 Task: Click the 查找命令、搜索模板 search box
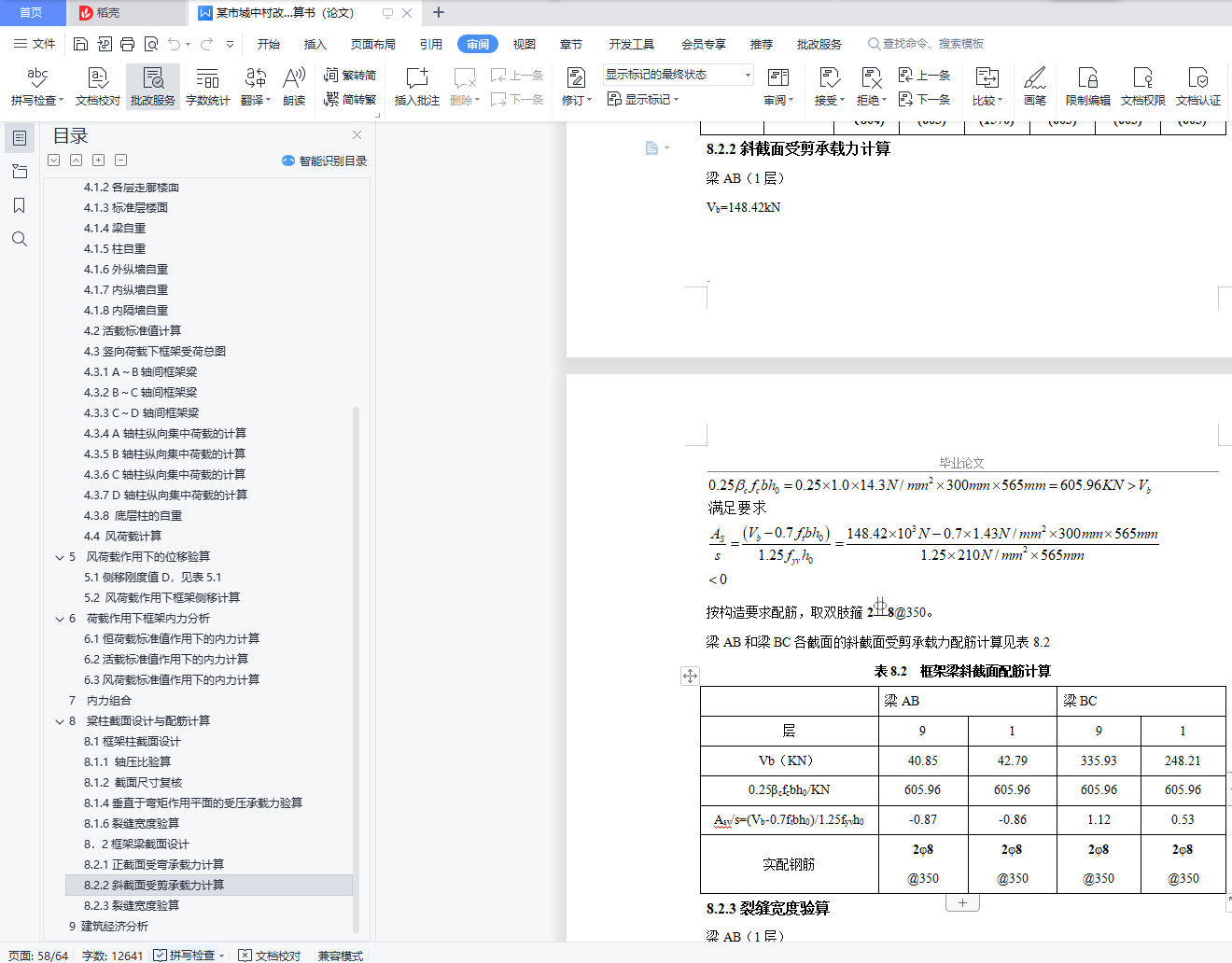tap(926, 44)
